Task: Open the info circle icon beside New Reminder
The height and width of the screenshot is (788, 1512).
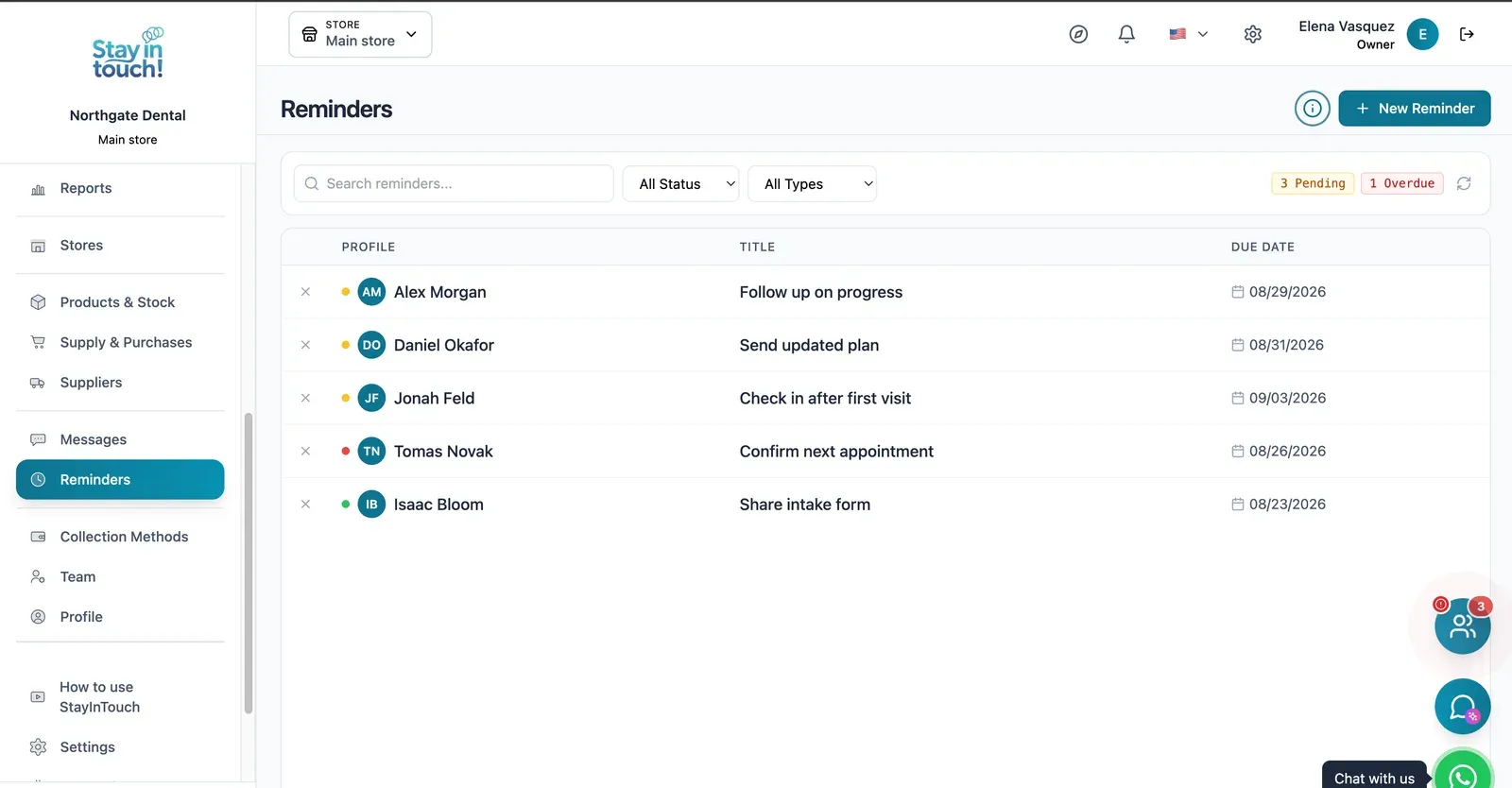Action: 1313,109
